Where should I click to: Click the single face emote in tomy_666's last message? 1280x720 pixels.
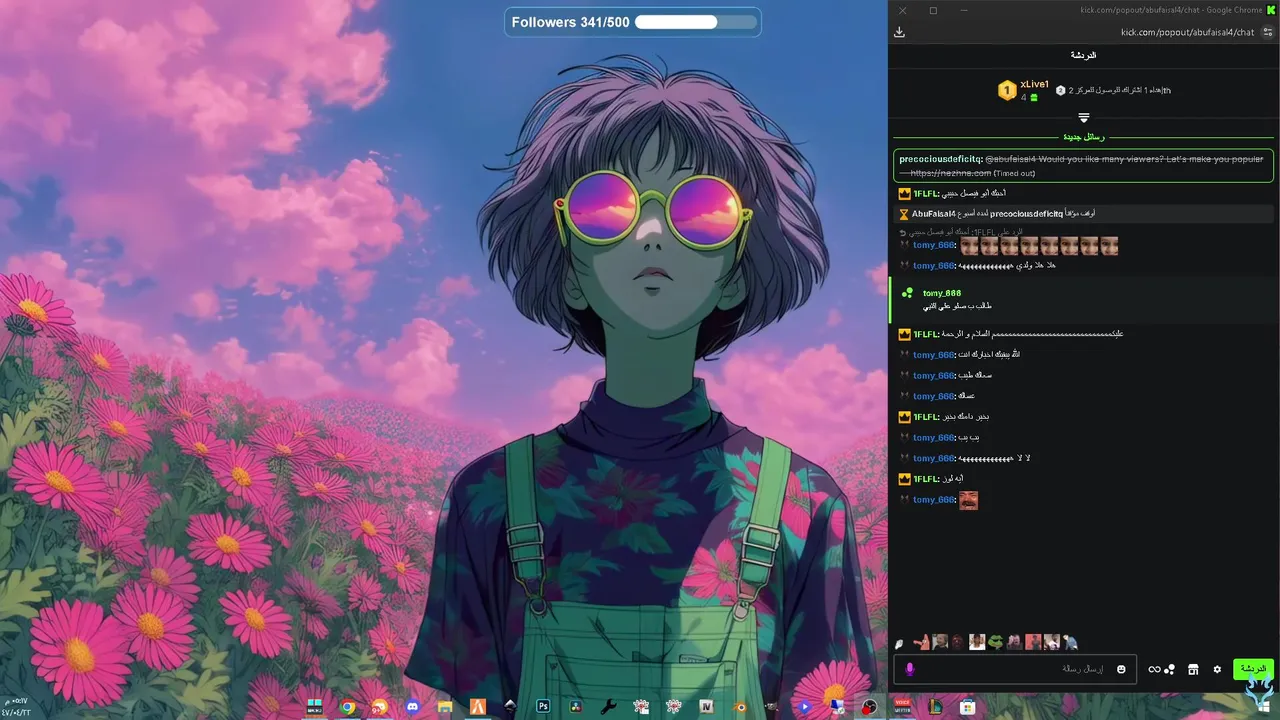click(x=968, y=500)
